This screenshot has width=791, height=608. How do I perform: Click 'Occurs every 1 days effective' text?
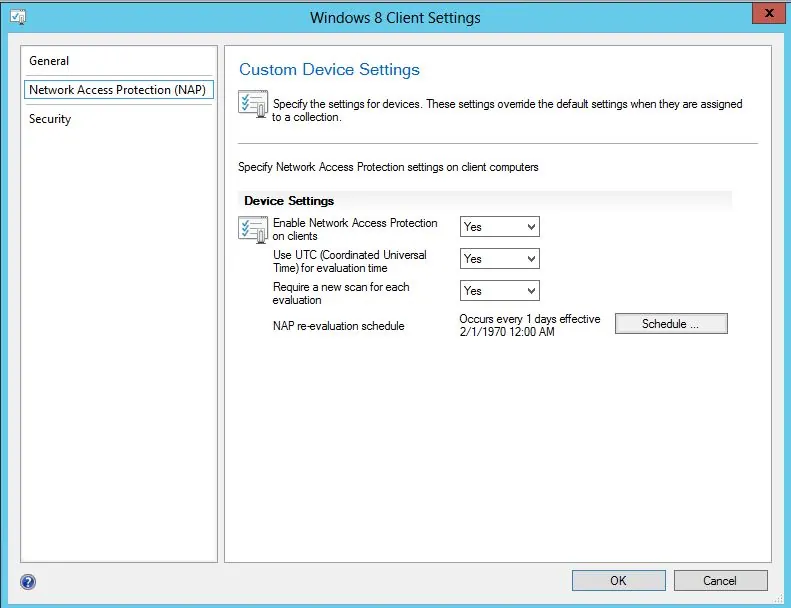[530, 319]
